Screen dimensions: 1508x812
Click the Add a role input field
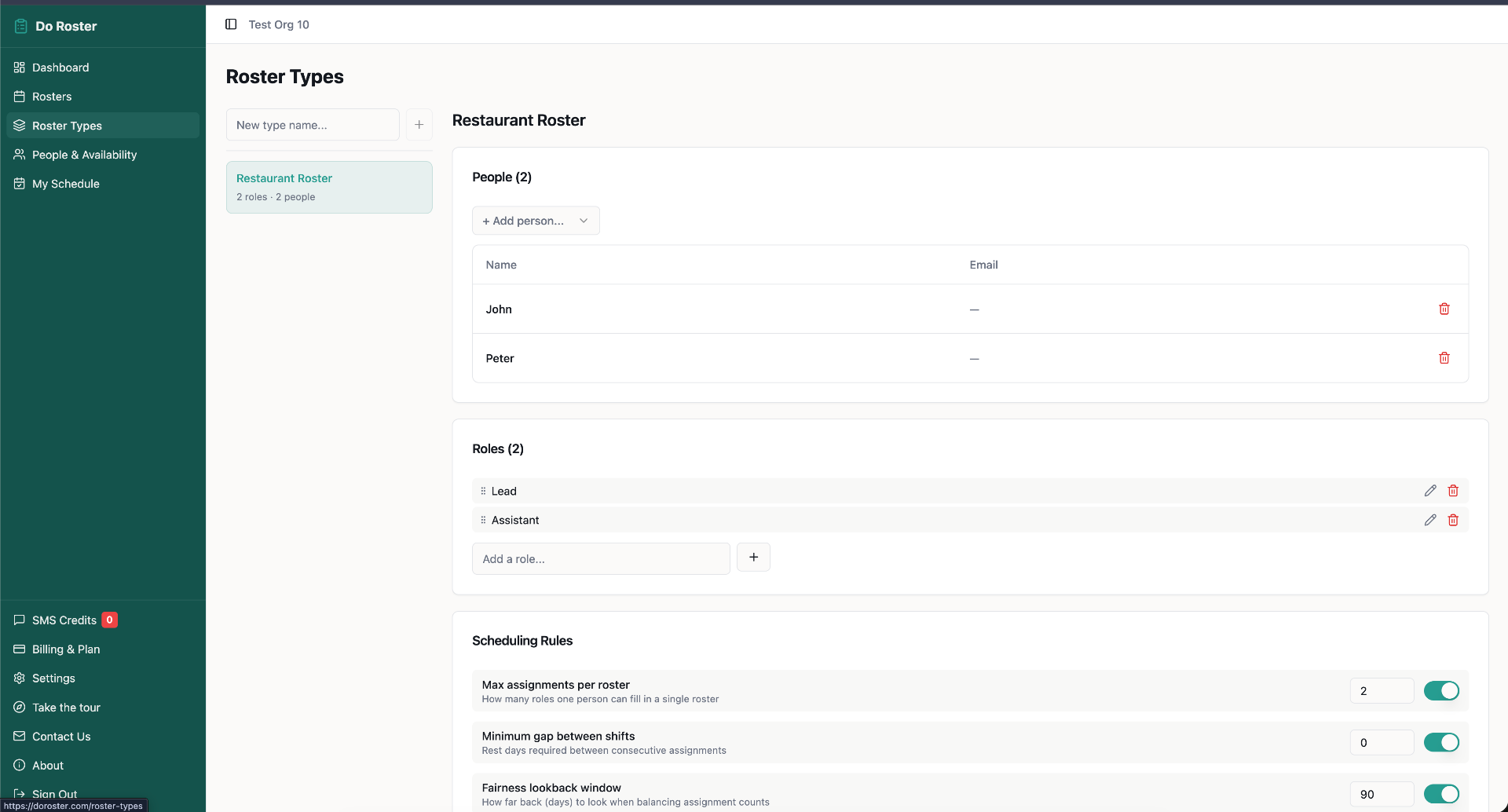click(601, 558)
